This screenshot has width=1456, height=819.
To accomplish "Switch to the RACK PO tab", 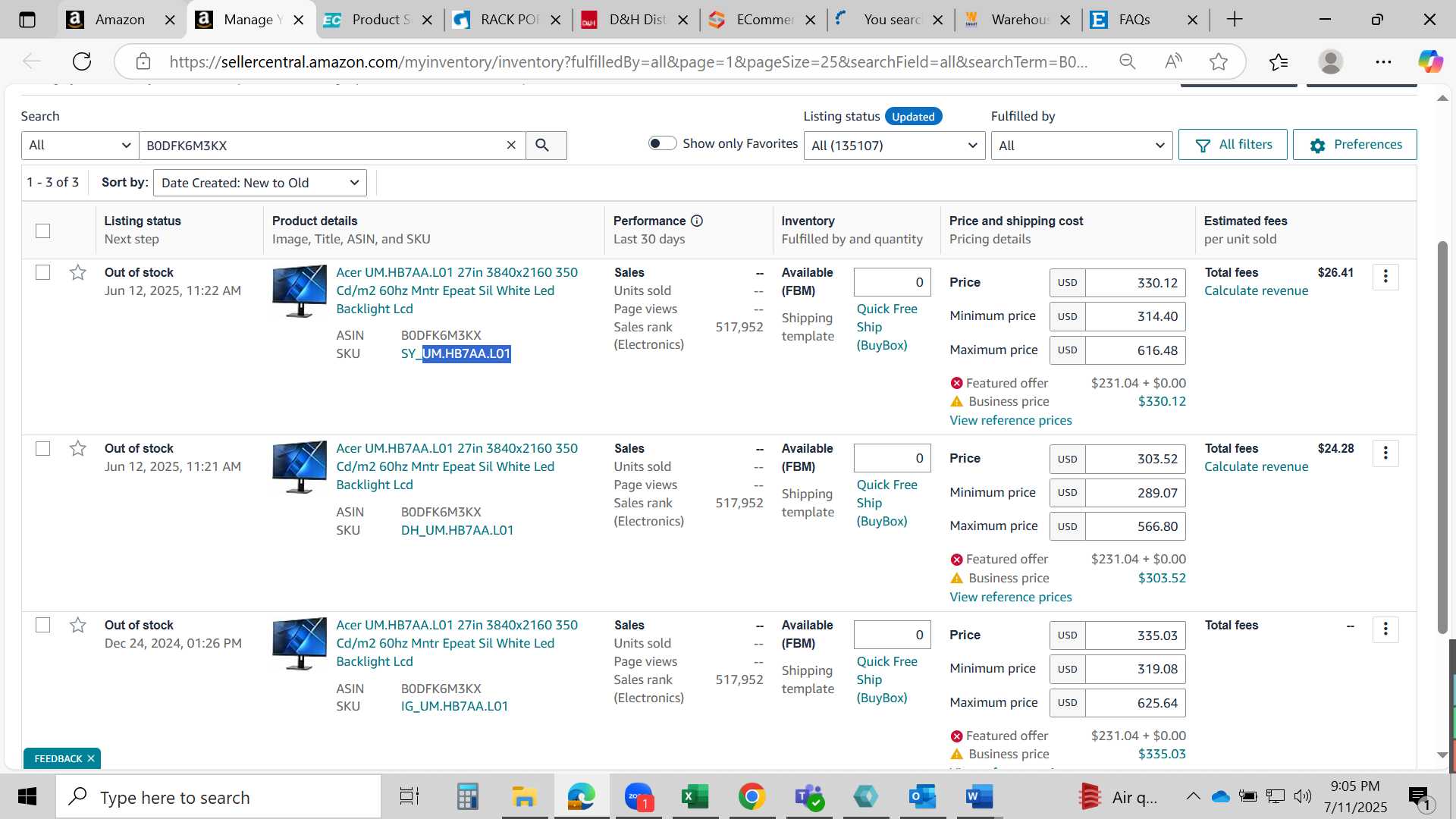I will [x=507, y=20].
